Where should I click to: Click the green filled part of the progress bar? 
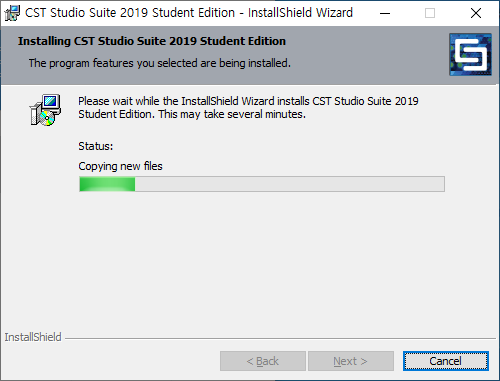pyautogui.click(x=107, y=184)
